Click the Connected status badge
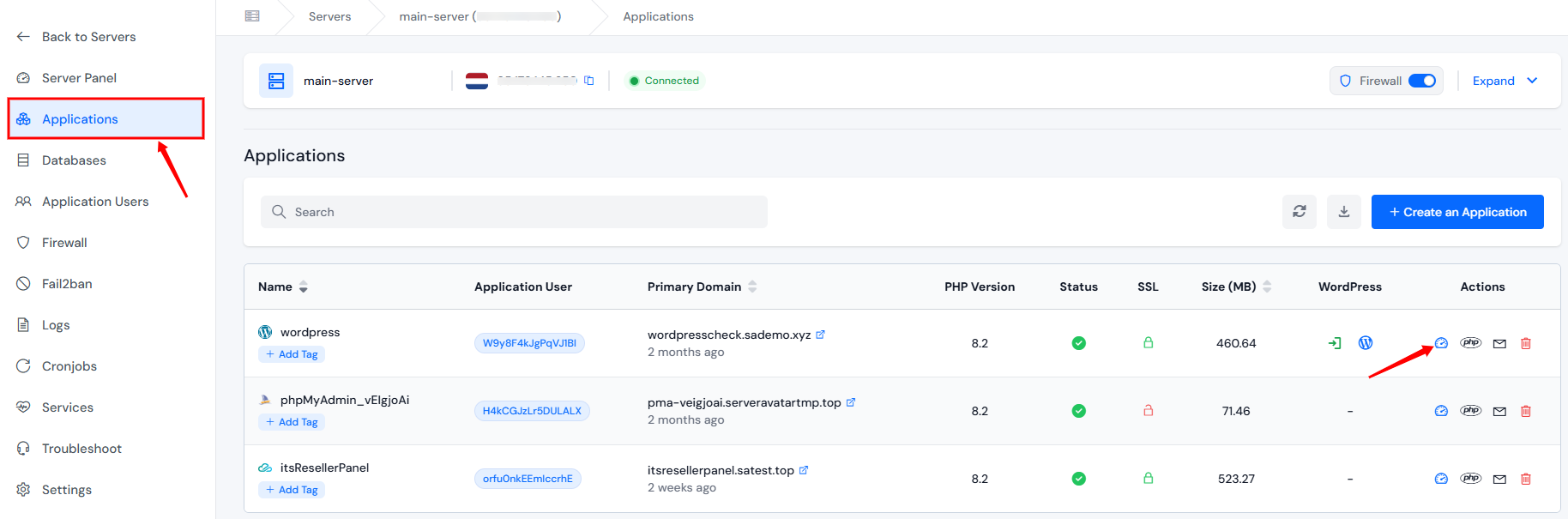Image resolution: width=1568 pixels, height=519 pixels. point(664,81)
